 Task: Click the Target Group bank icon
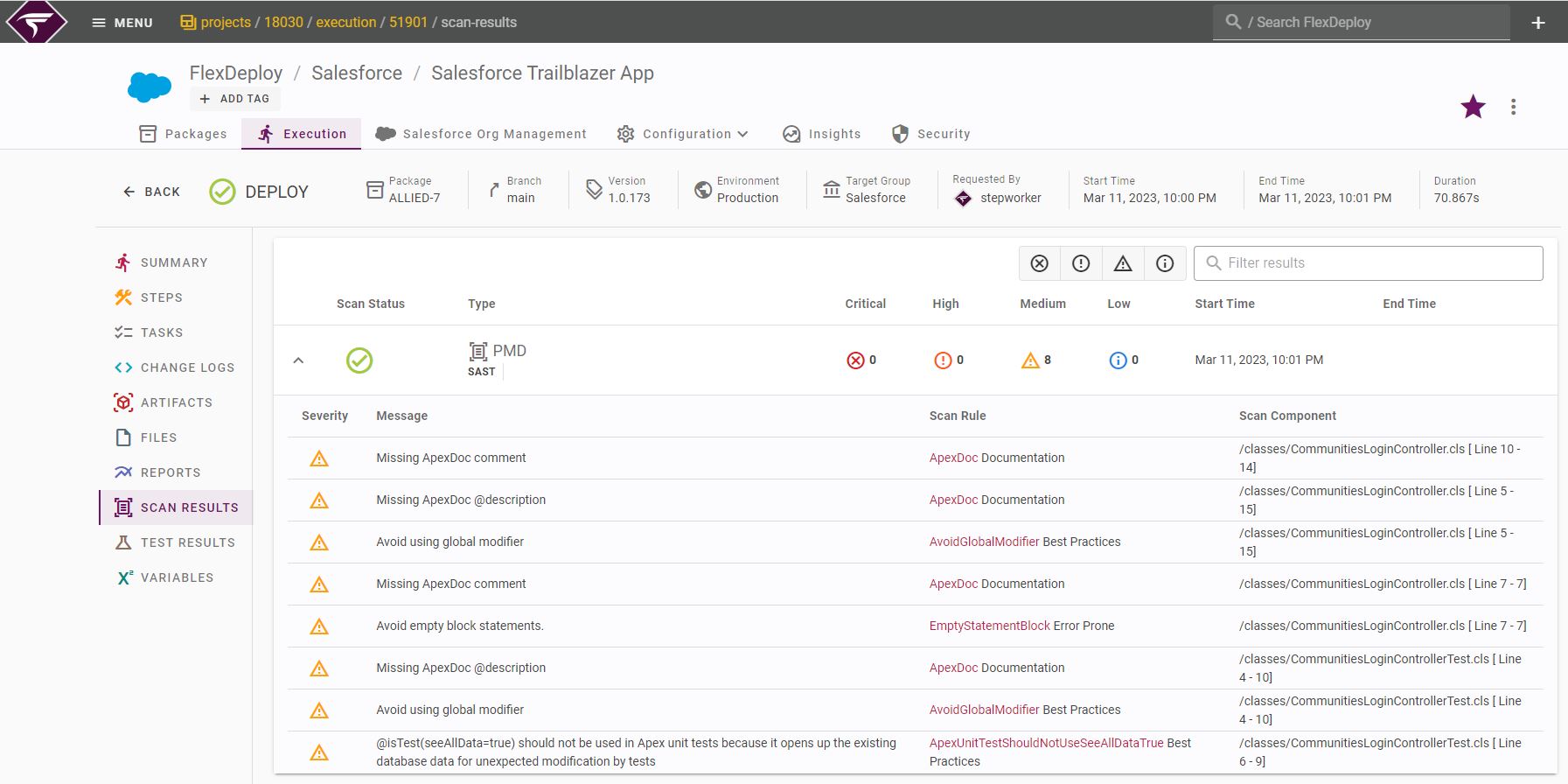[x=832, y=190]
